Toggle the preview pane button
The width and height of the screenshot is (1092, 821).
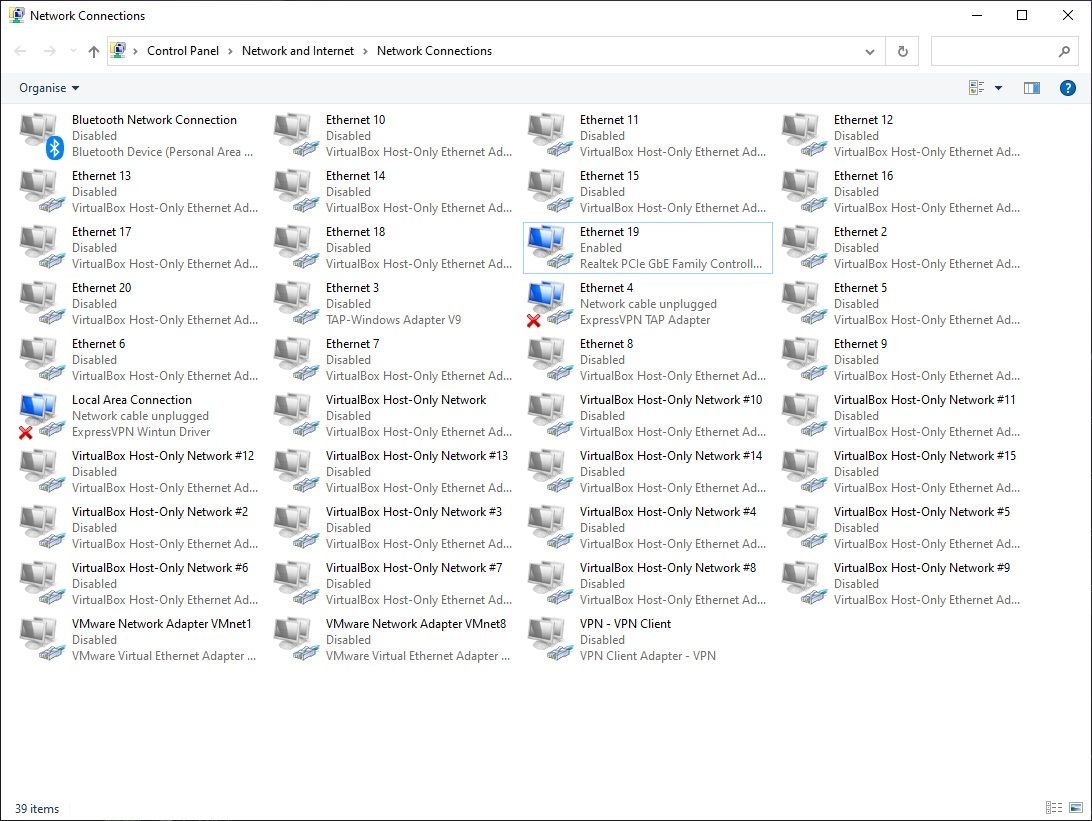point(1032,88)
